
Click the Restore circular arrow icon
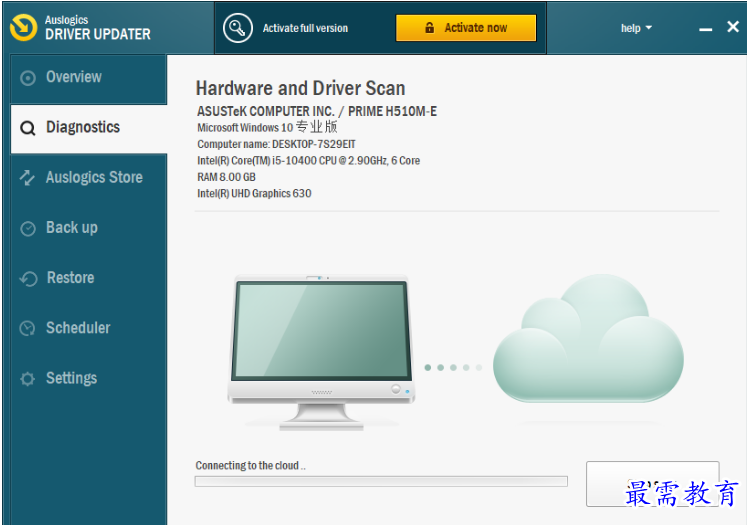[x=28, y=279]
